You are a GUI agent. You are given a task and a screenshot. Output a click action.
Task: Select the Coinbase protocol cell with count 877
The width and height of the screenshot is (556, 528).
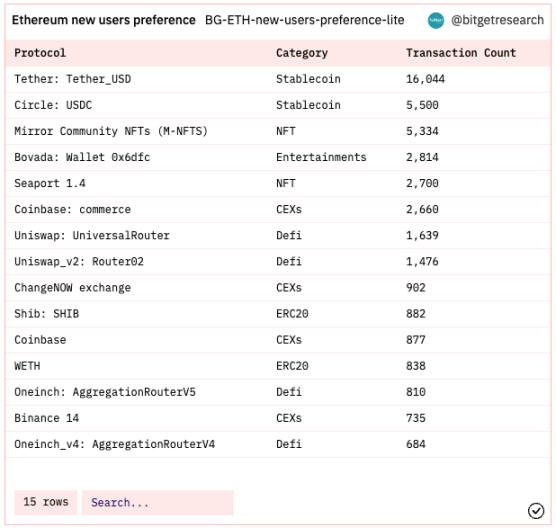point(40,340)
